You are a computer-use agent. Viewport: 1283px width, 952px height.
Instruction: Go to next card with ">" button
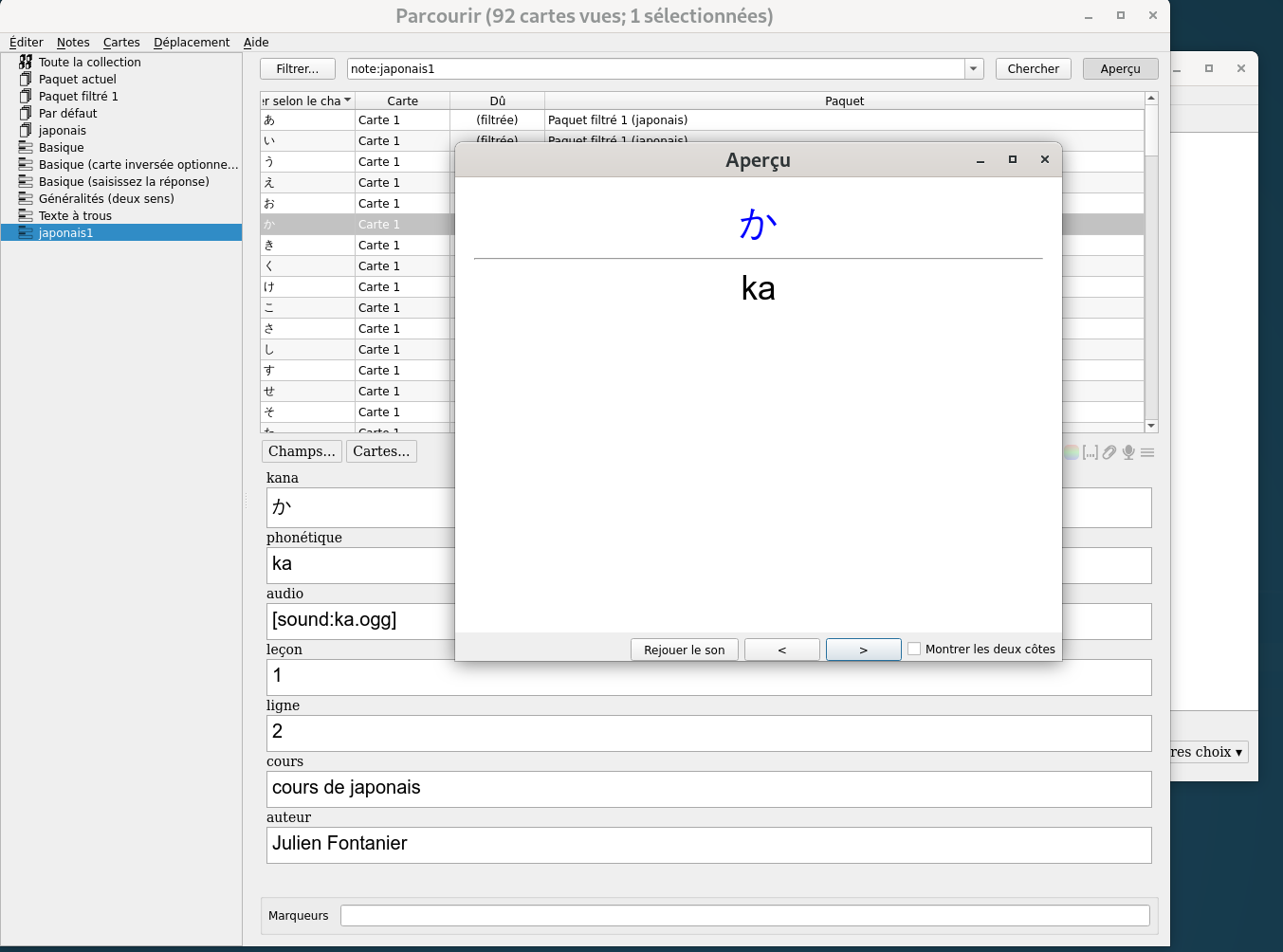tap(863, 650)
